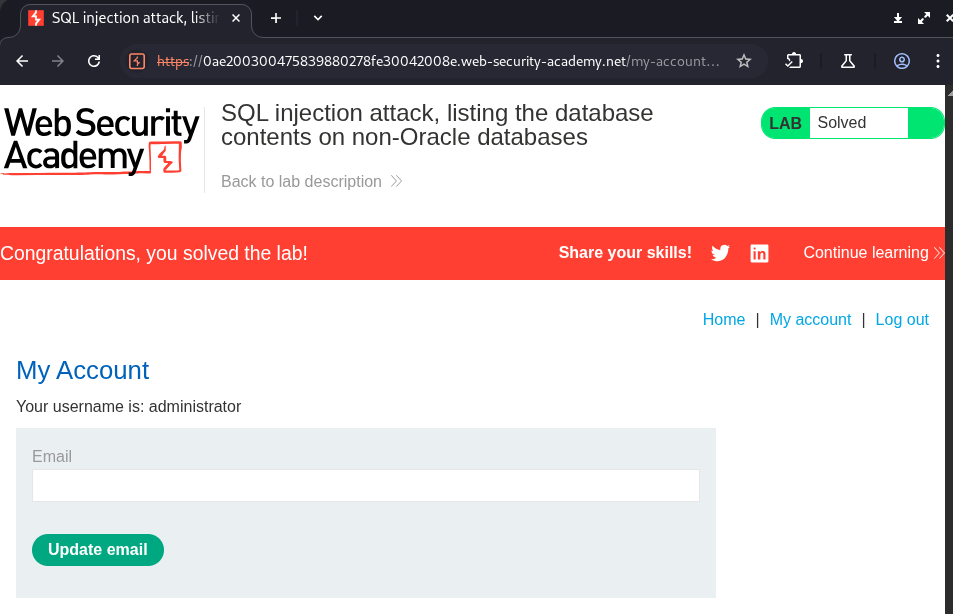
Task: Share the result on LinkedIn
Action: tap(759, 253)
